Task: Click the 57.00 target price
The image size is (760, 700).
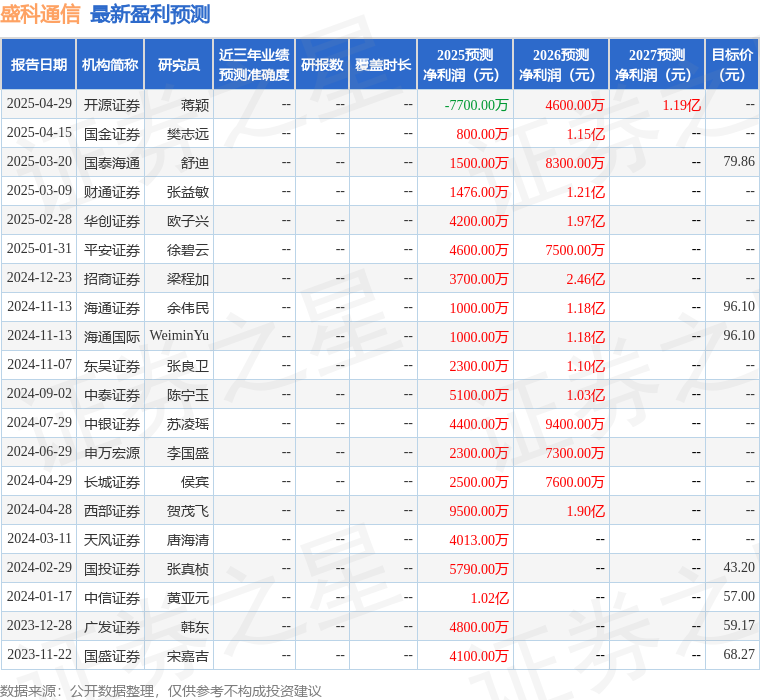Action: (x=739, y=597)
